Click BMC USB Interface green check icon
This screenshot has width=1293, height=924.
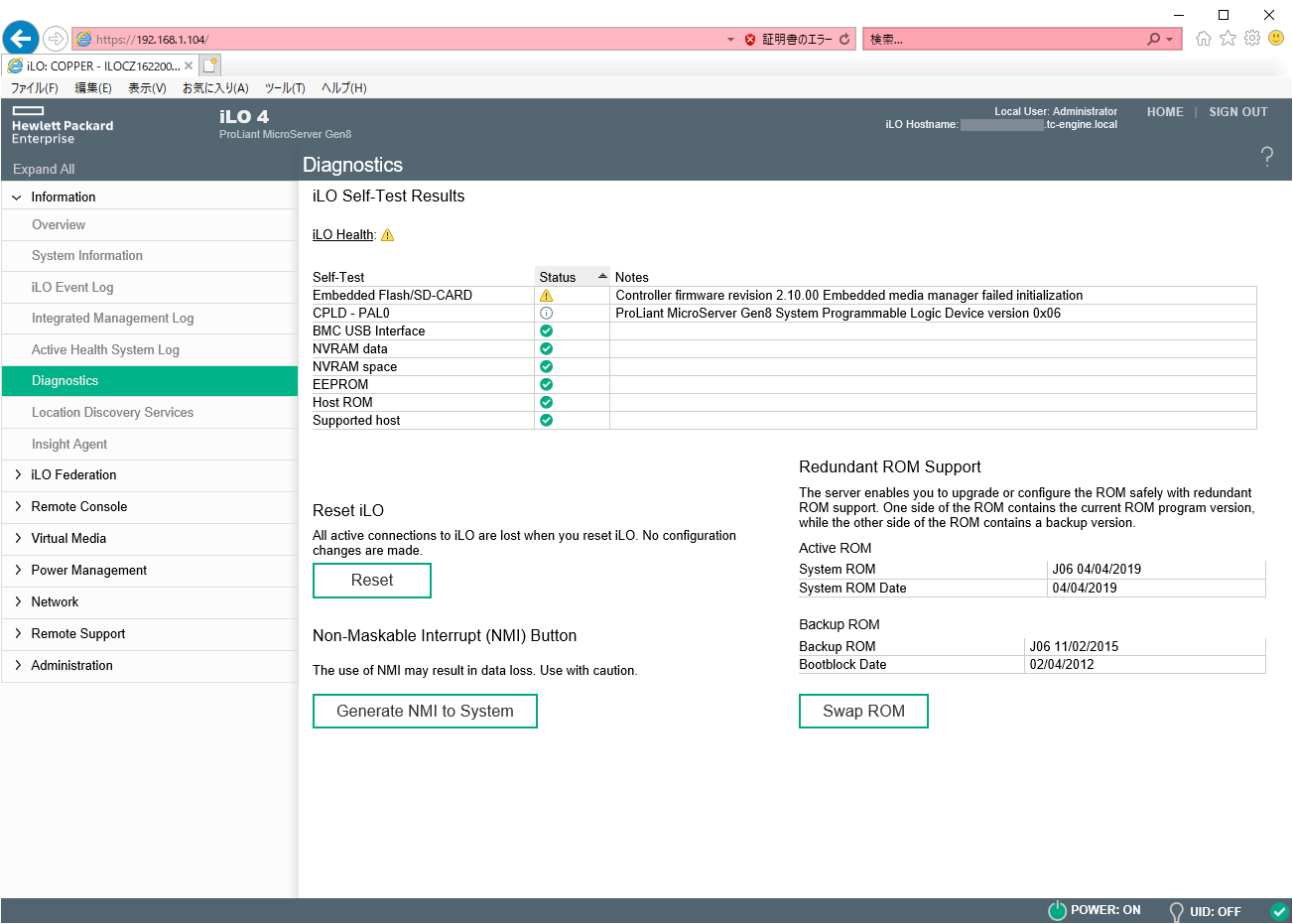tap(546, 331)
